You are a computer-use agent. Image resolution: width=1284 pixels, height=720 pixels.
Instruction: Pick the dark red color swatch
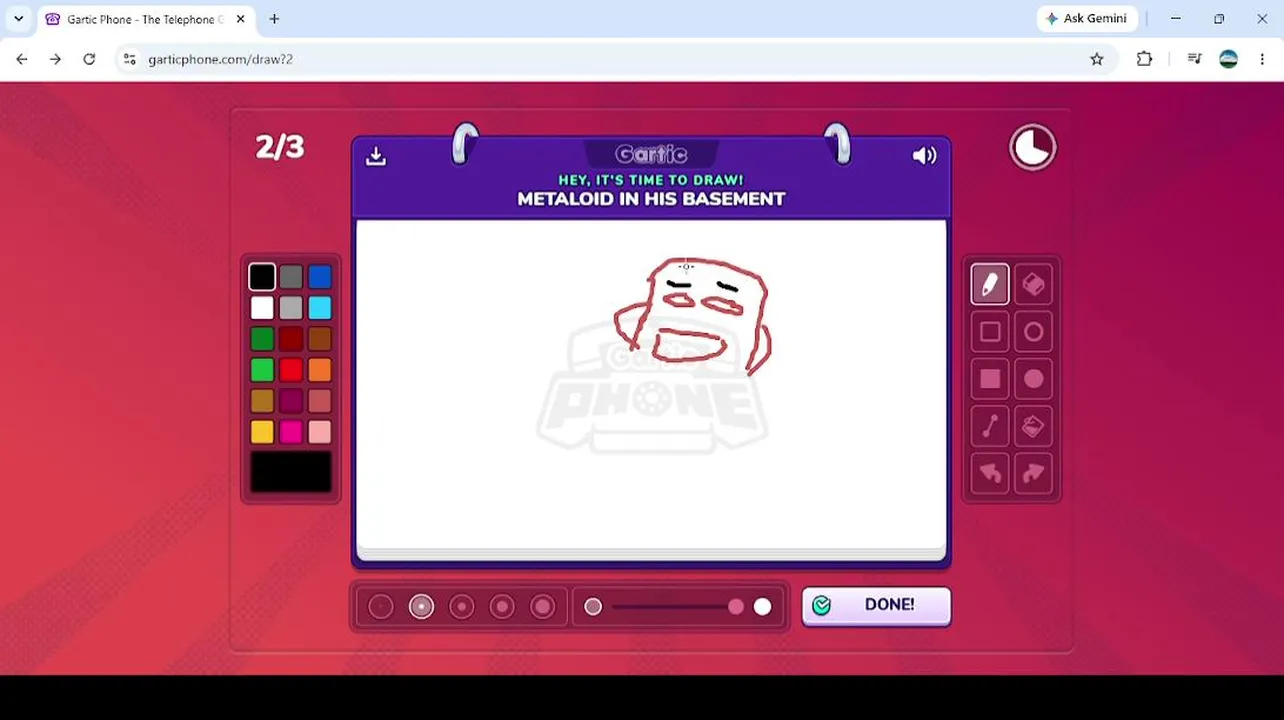click(x=291, y=339)
